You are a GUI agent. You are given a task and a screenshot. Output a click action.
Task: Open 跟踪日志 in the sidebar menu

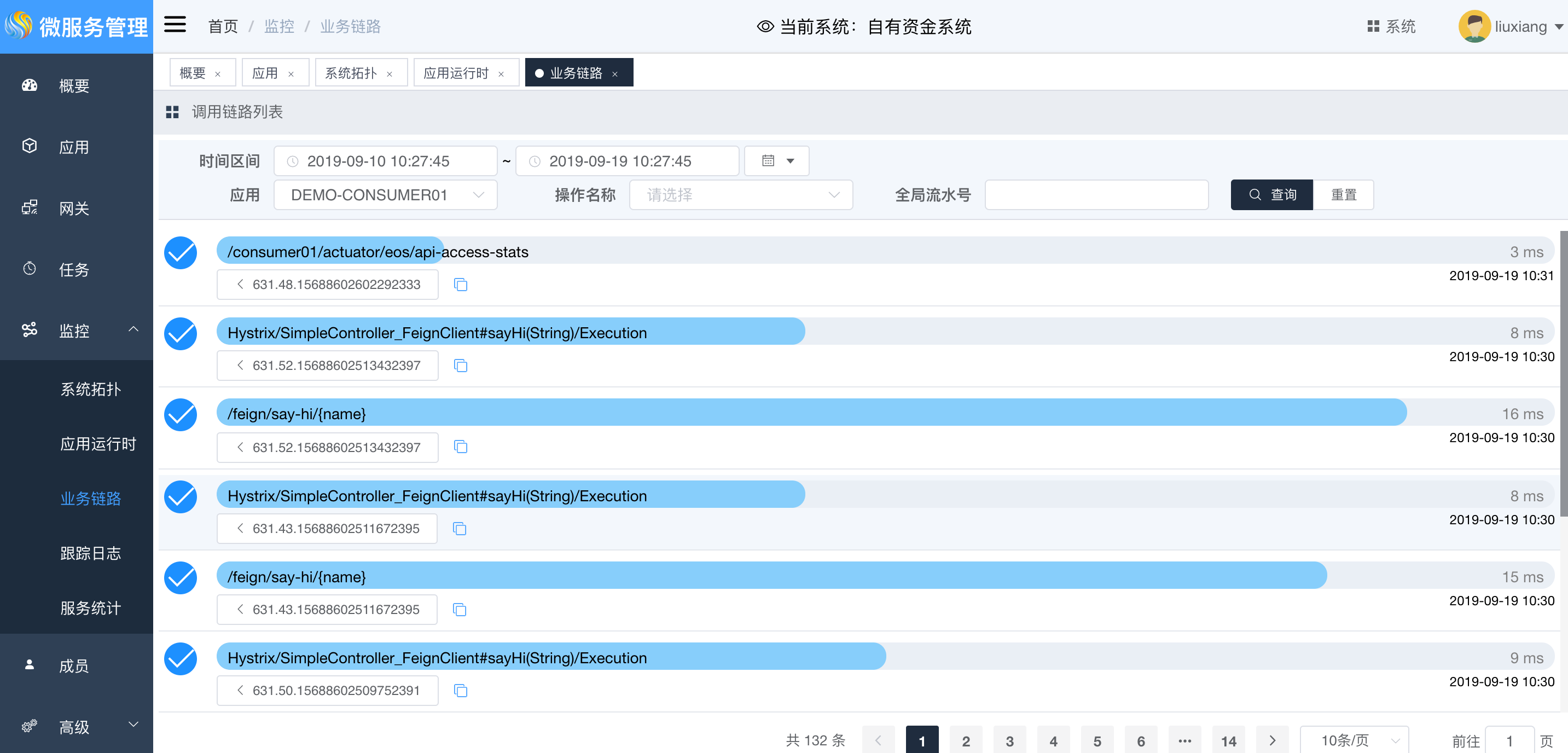coord(91,553)
